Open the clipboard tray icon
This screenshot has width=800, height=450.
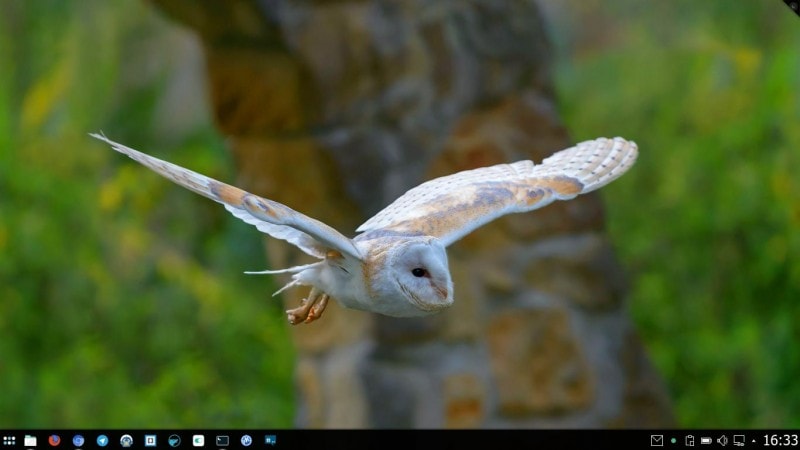pyautogui.click(x=690, y=440)
